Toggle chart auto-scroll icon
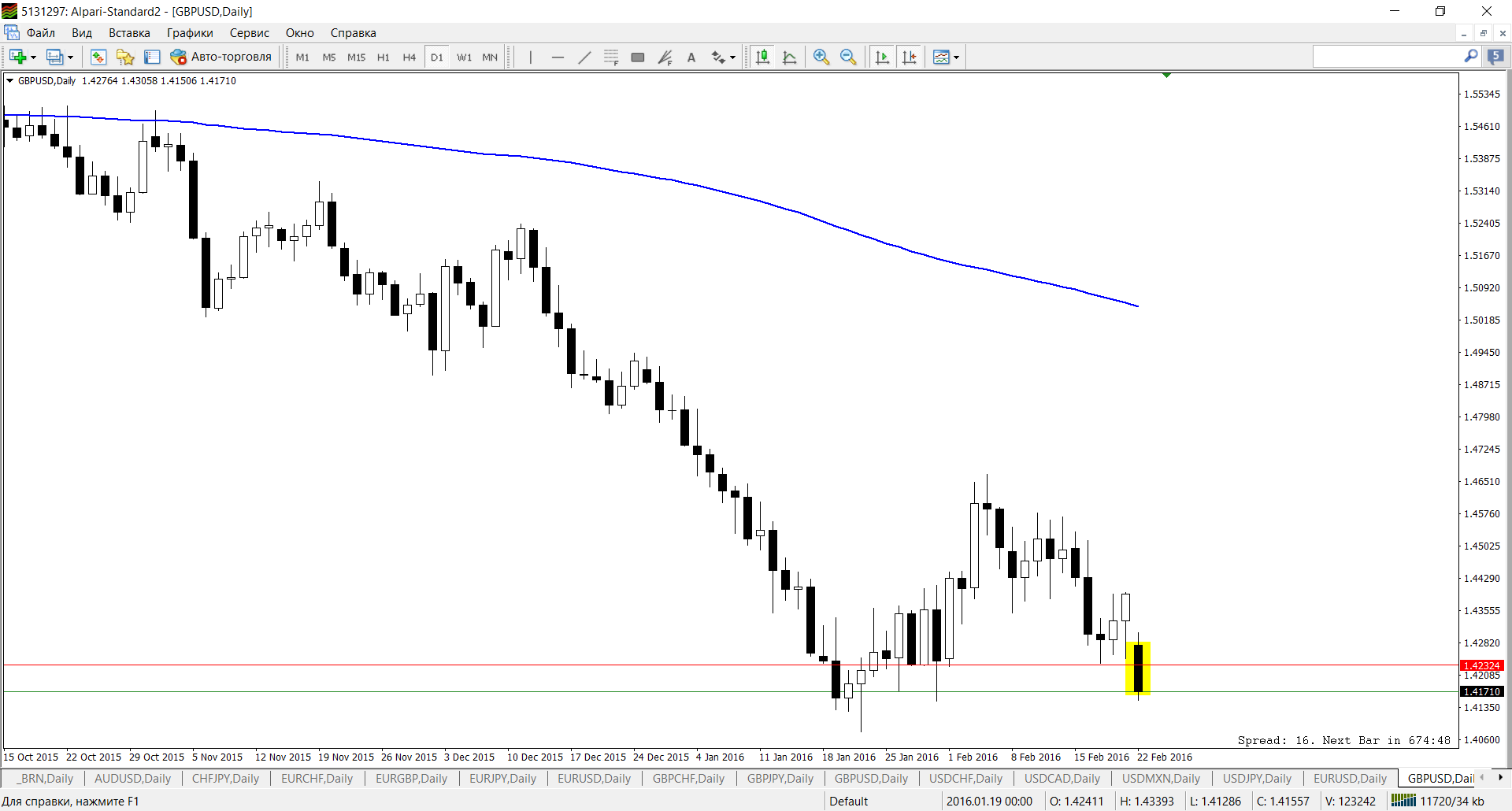This screenshot has height=811, width=1512. pos(882,57)
